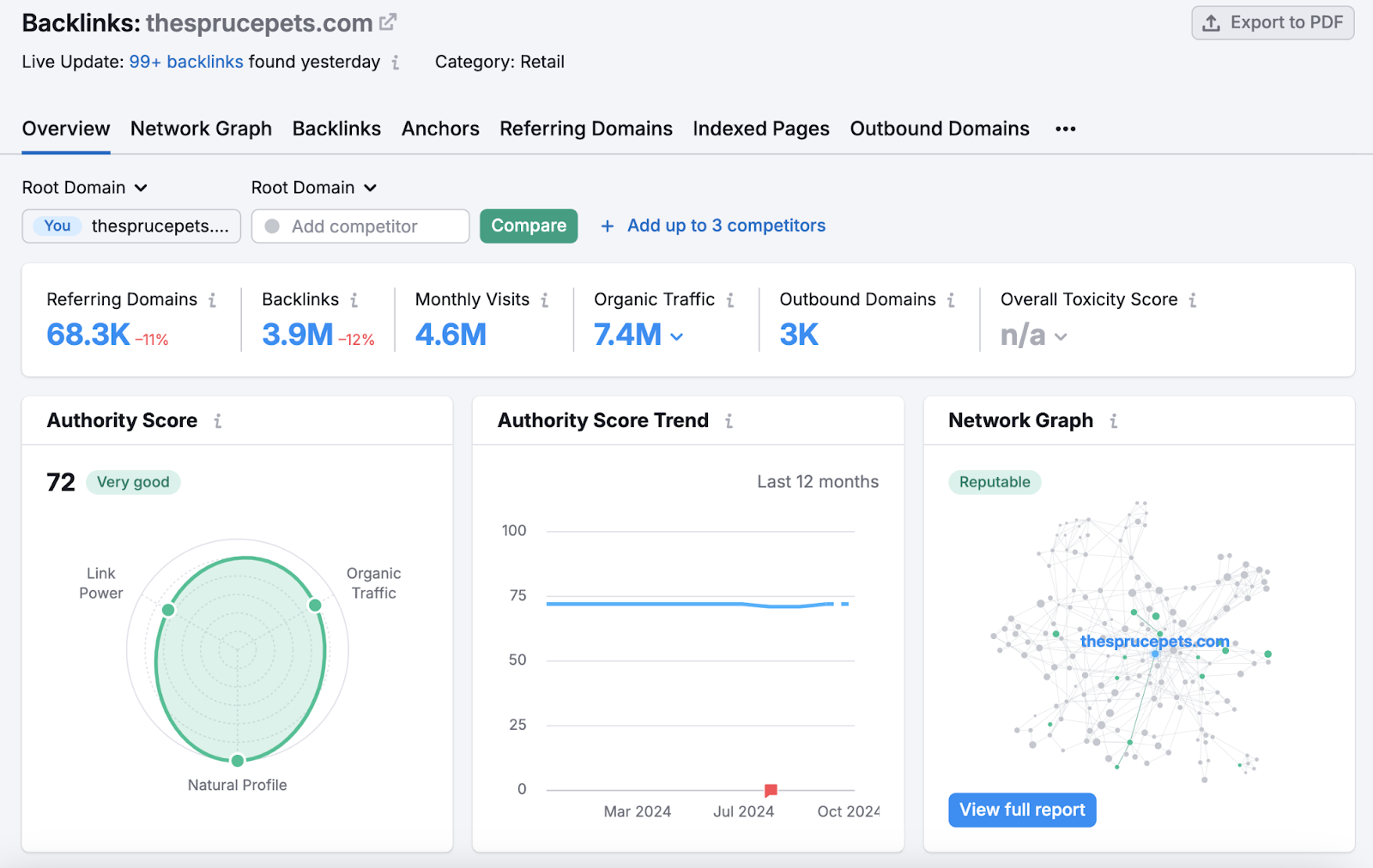Screen dimensions: 1373x868
Task: Click Add up to 3 competitors link
Action: coord(726,226)
